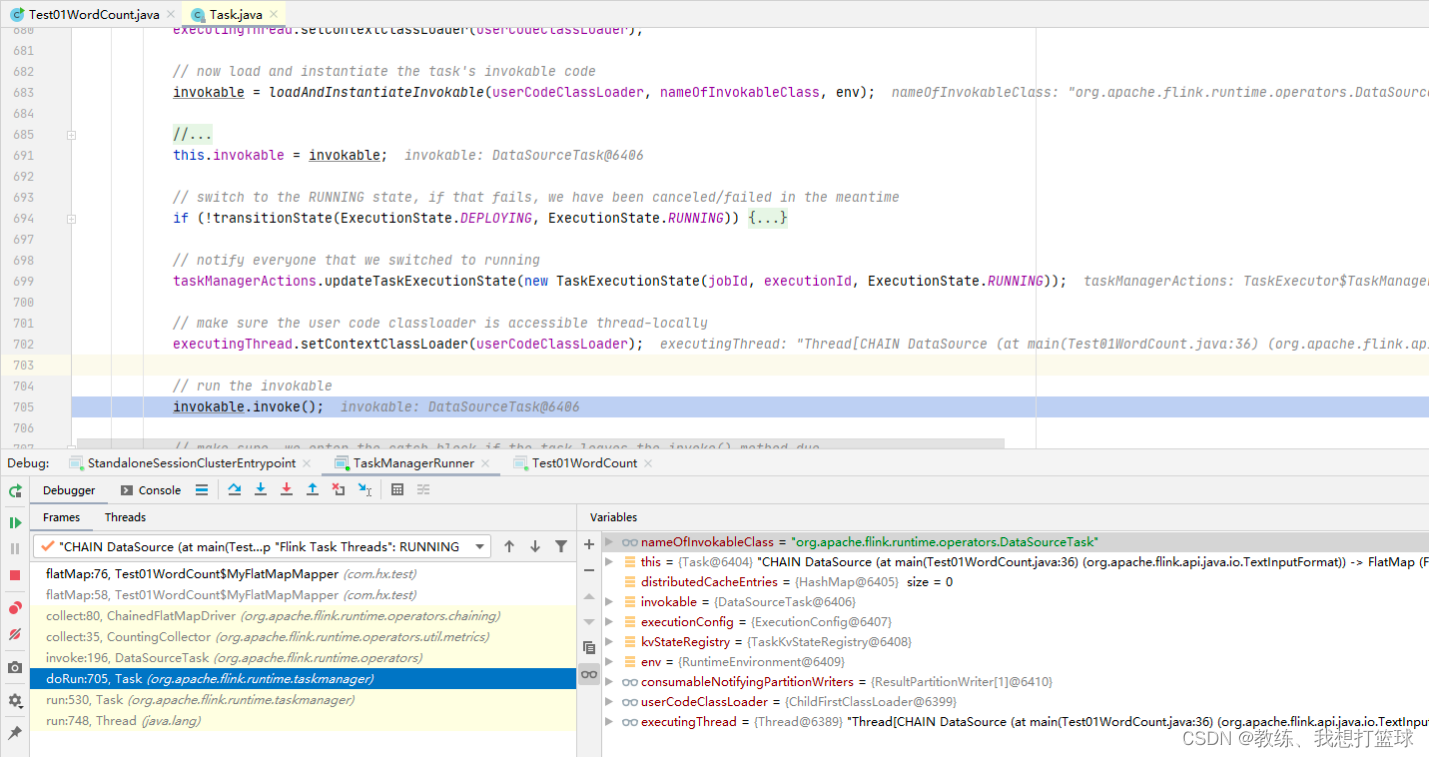The width and height of the screenshot is (1429, 757).
Task: Run to cursor position
Action: (x=364, y=490)
